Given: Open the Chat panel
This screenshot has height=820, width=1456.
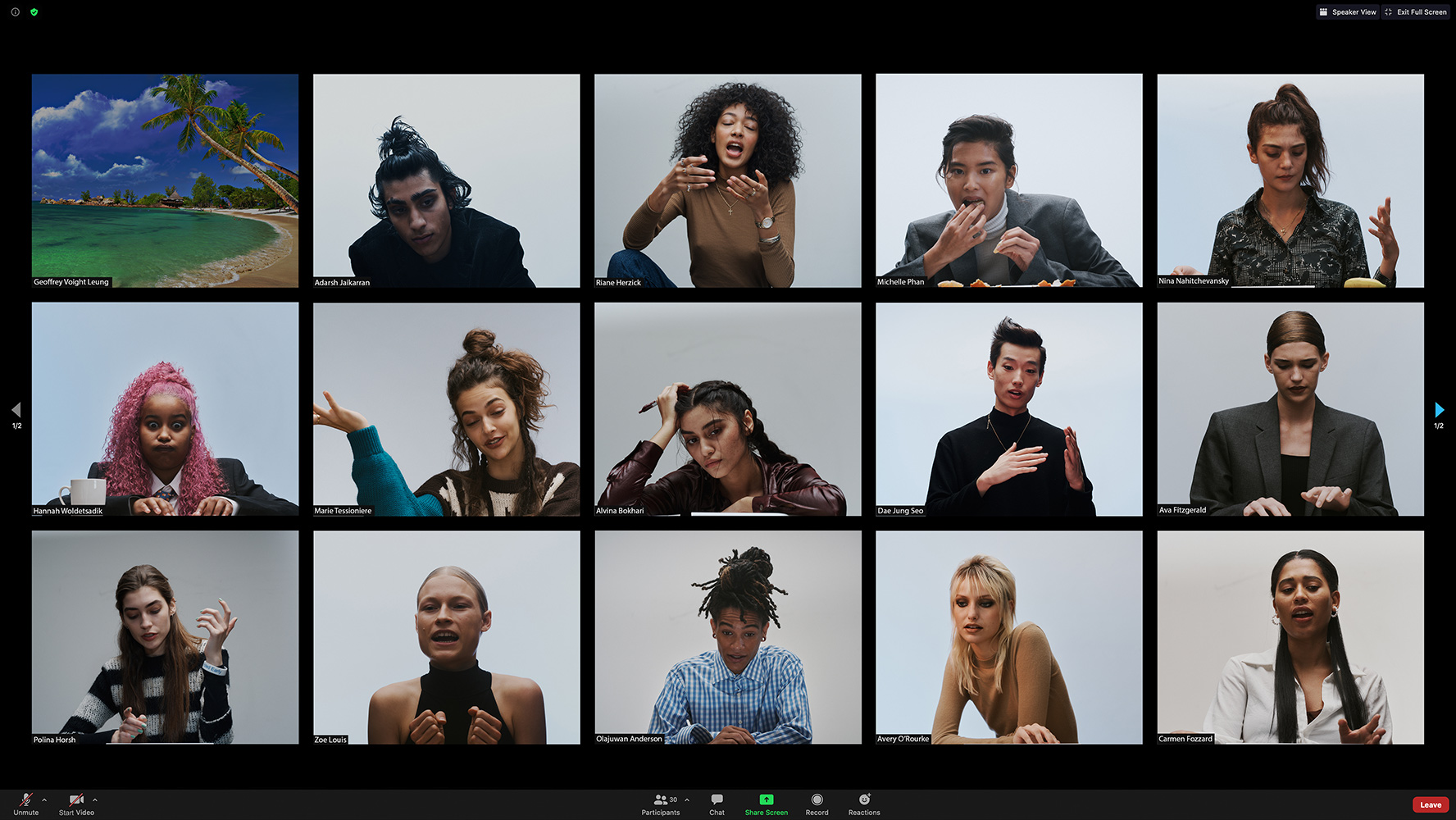Looking at the screenshot, I should (717, 804).
